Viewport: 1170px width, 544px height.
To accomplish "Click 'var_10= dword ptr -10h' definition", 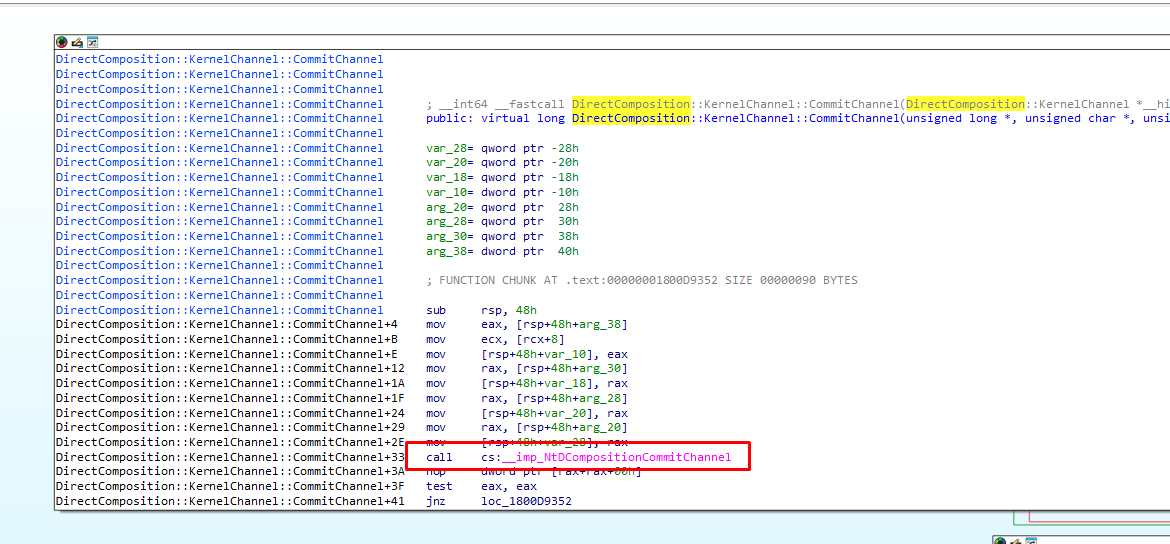I will (x=502, y=192).
